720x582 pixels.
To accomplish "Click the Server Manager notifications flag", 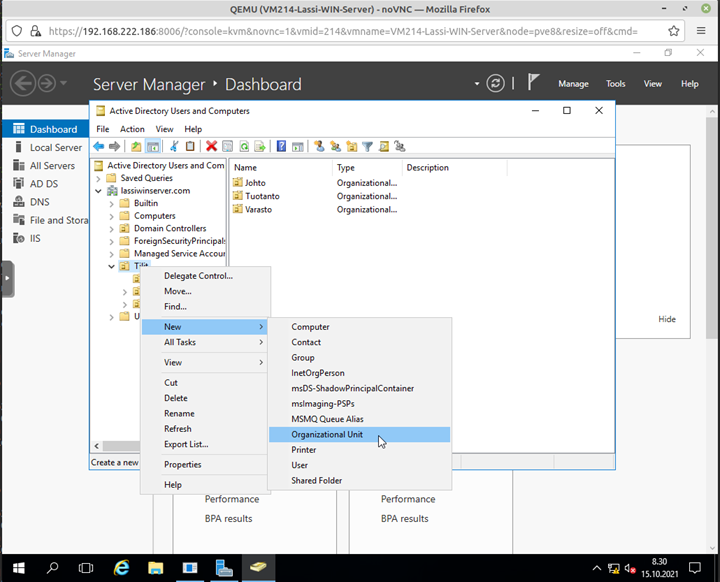I will (x=533, y=83).
